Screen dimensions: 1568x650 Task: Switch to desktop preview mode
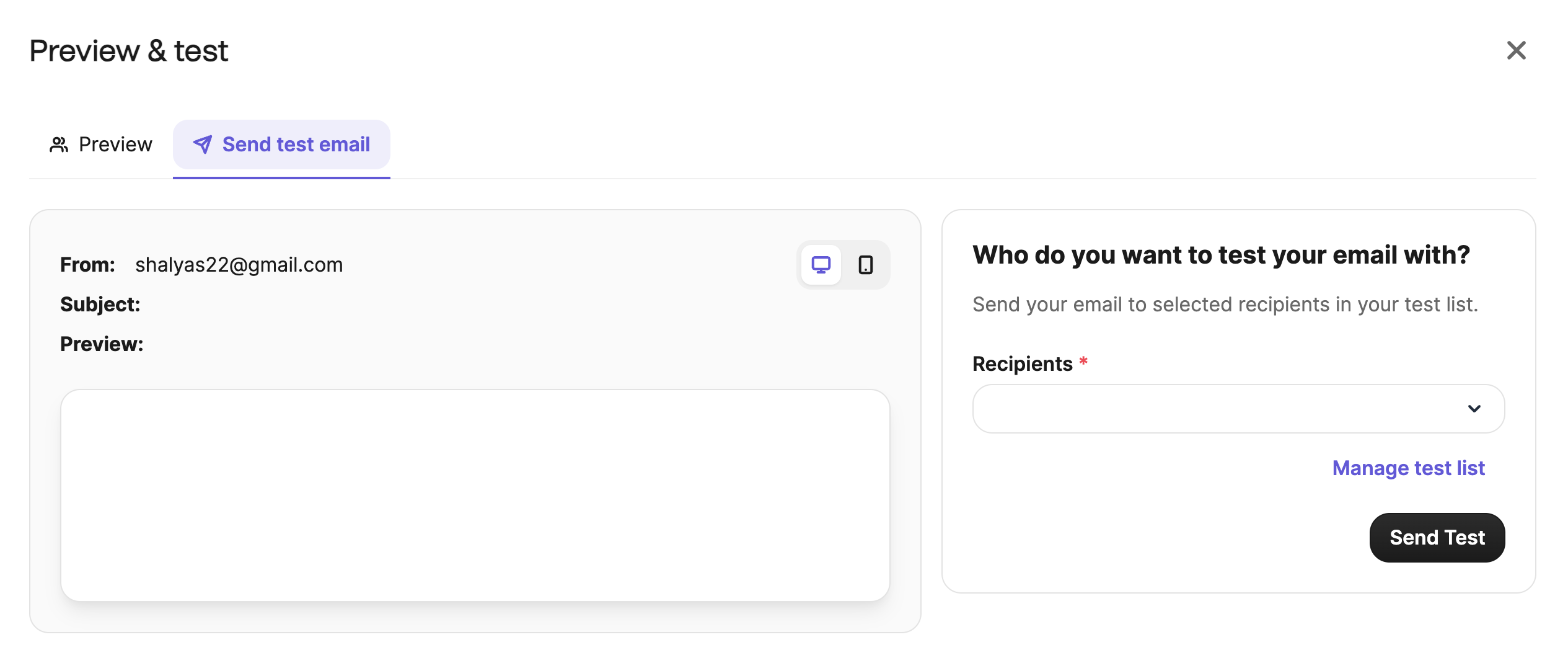tap(821, 265)
